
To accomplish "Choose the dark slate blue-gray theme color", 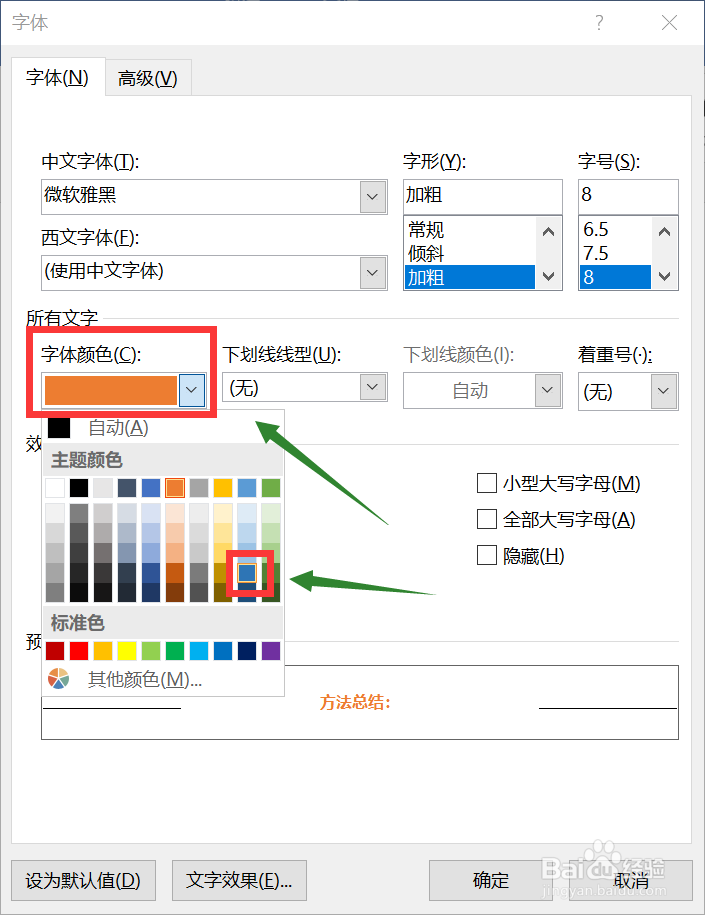I will click(127, 488).
